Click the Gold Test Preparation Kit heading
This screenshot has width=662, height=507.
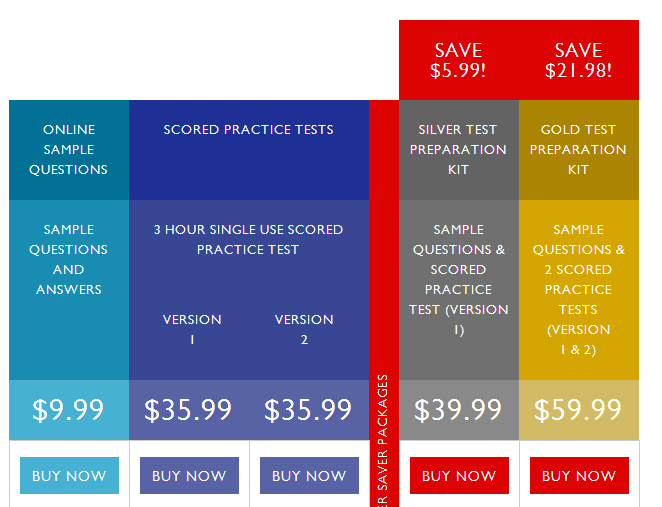pyautogui.click(x=579, y=149)
